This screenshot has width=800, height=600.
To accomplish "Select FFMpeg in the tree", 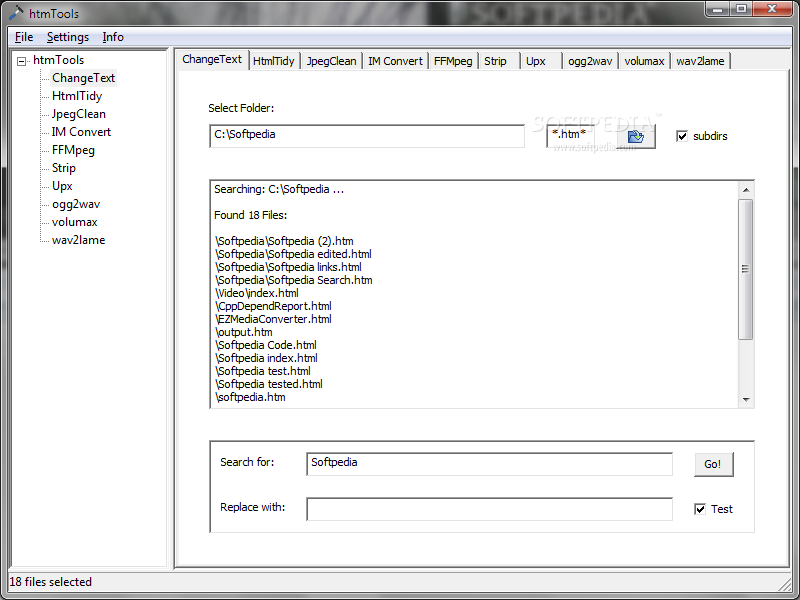I will (x=73, y=150).
